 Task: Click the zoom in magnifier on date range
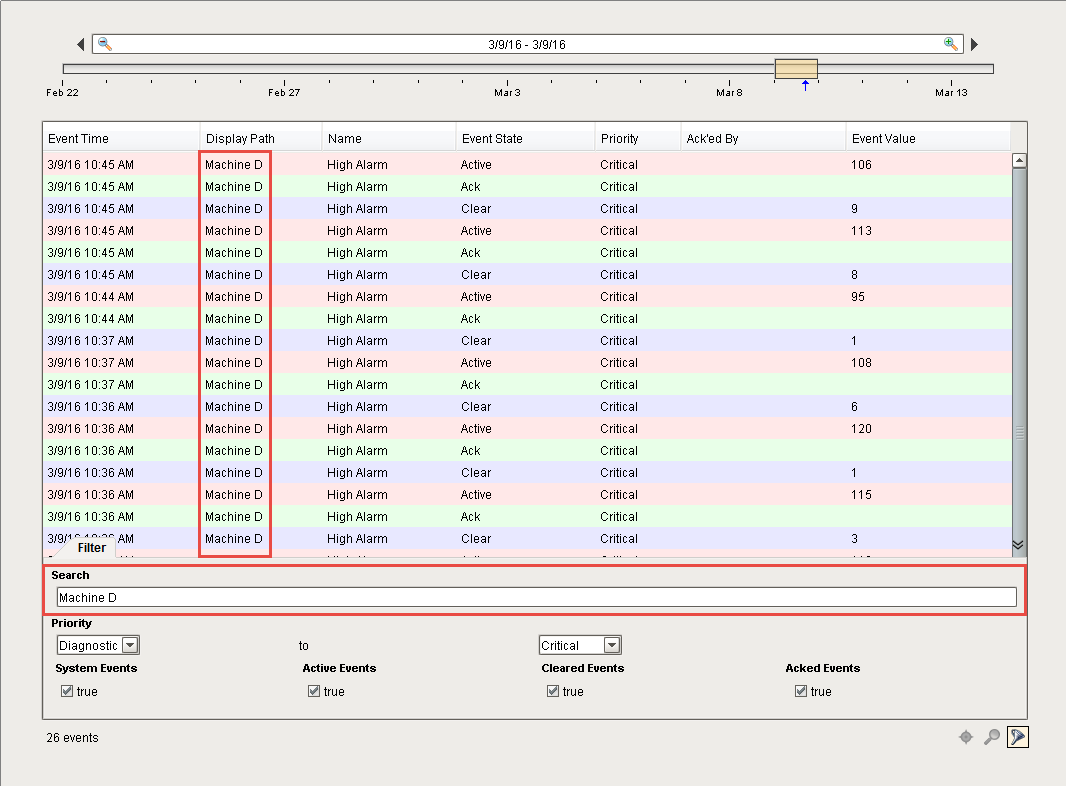[950, 44]
